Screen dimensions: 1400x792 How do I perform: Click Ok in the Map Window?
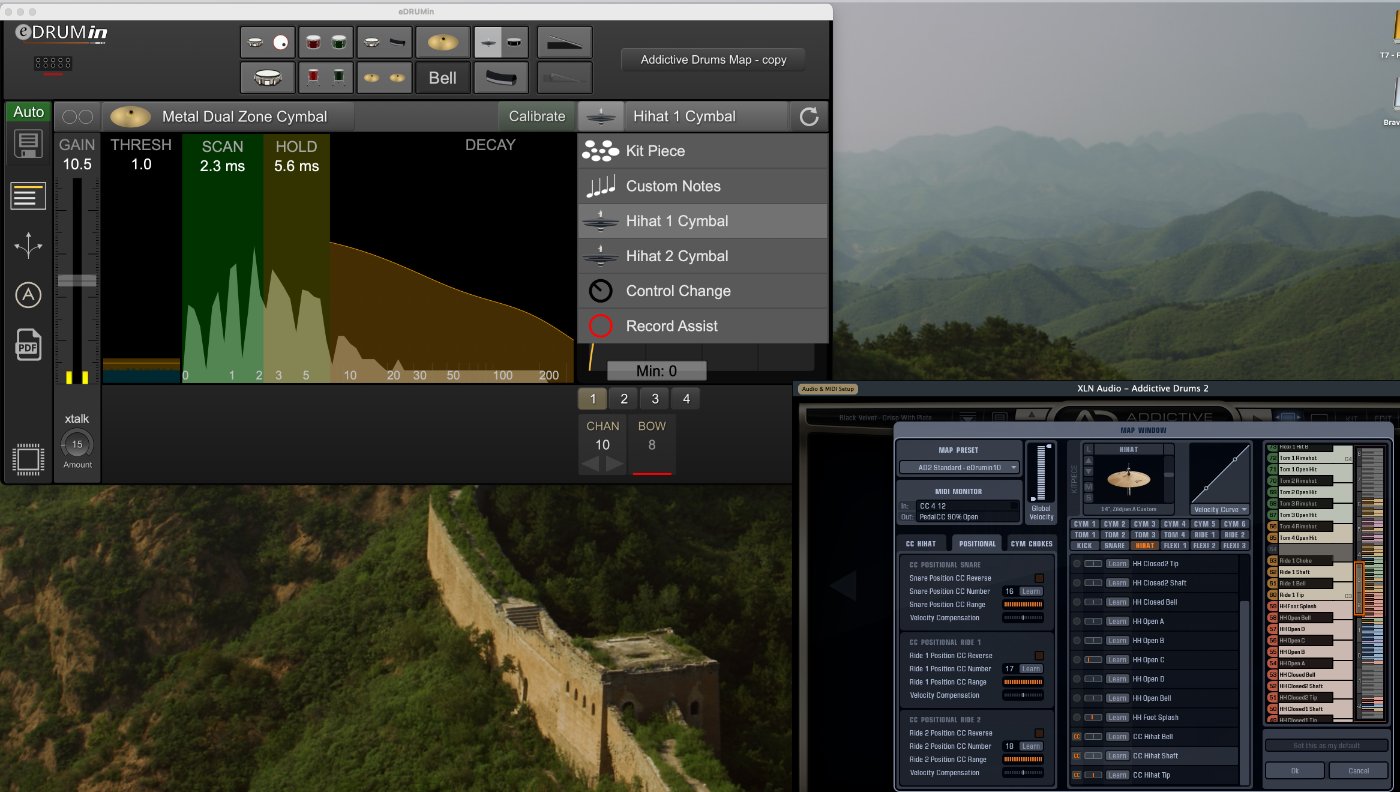click(1294, 771)
